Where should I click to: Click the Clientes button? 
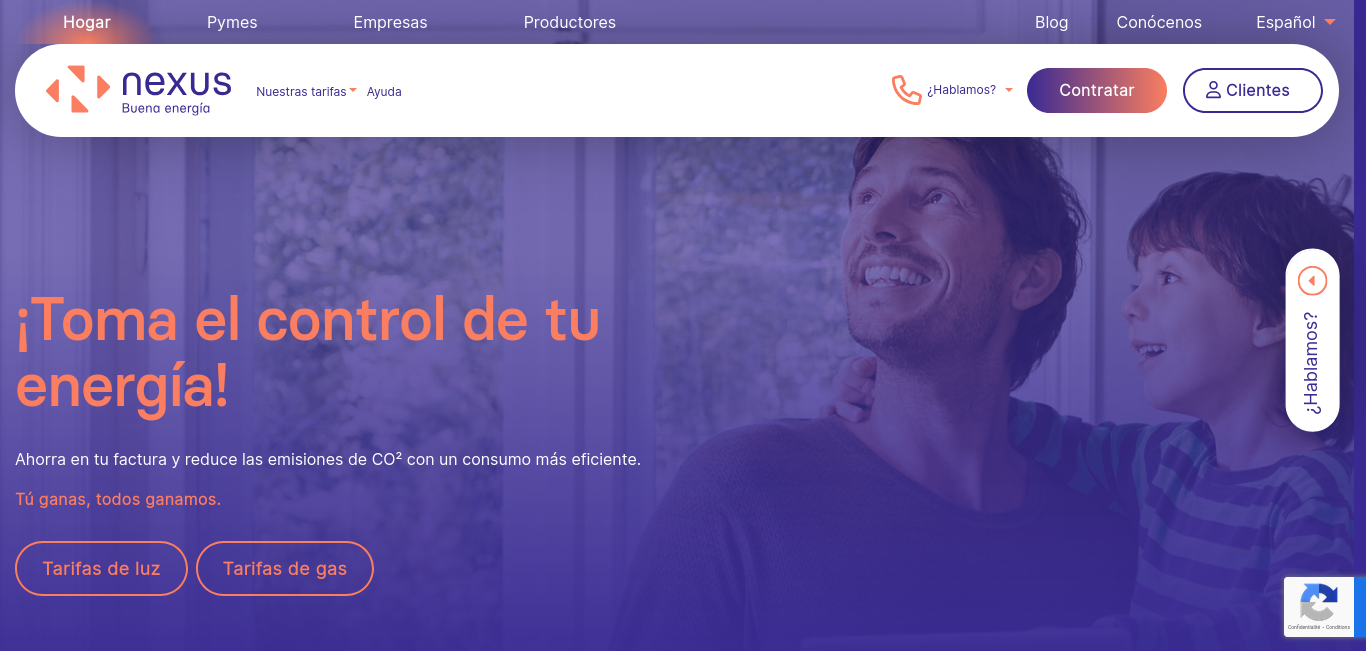click(x=1253, y=90)
